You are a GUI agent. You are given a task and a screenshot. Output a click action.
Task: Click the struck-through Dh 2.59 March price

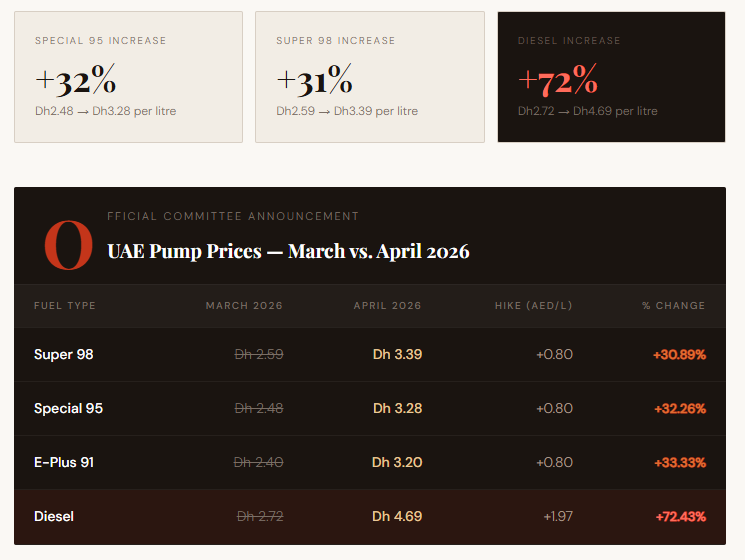pyautogui.click(x=258, y=354)
